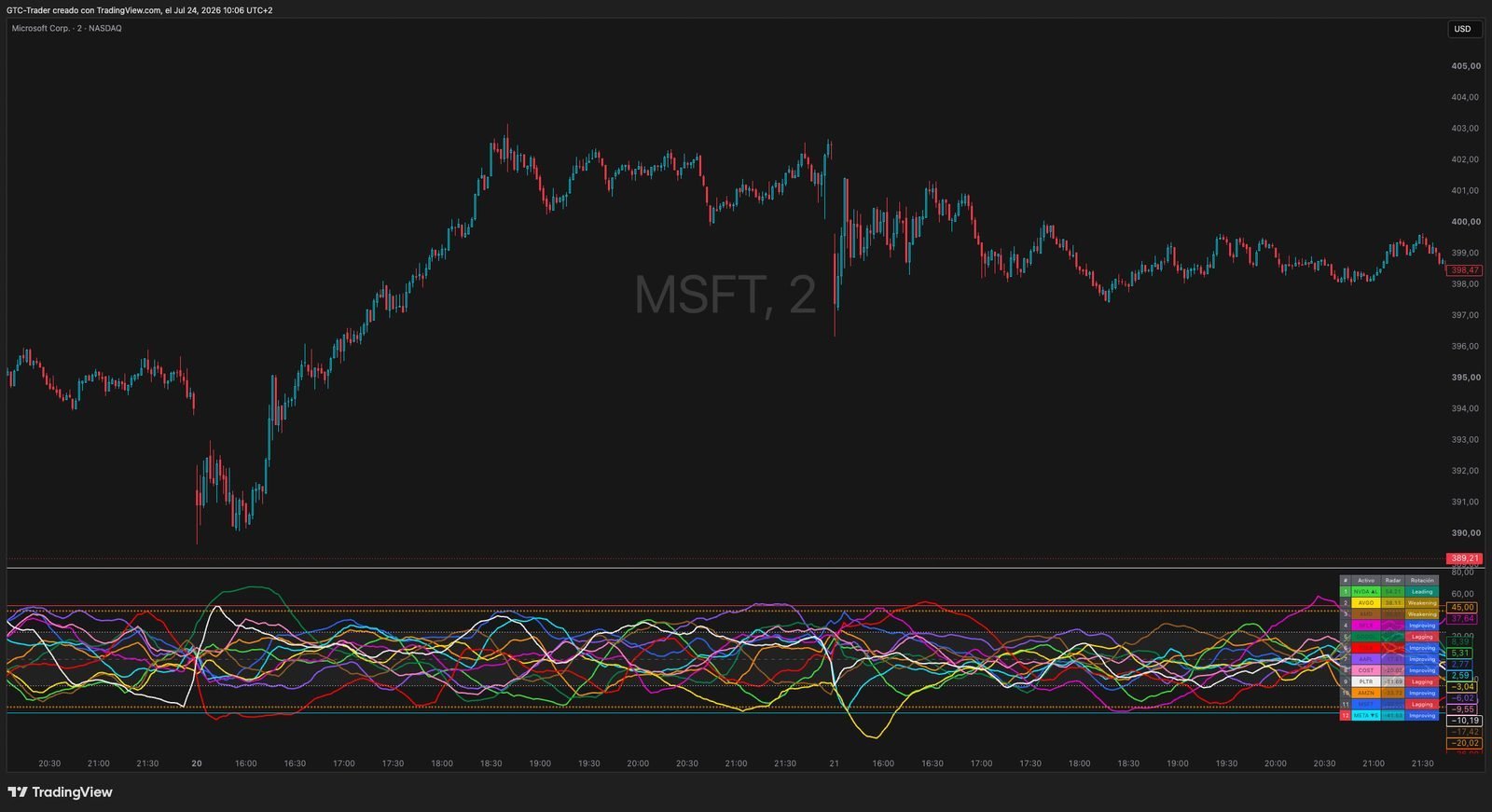Open the USD currency selector
This screenshot has height=812, width=1492.
click(1463, 29)
